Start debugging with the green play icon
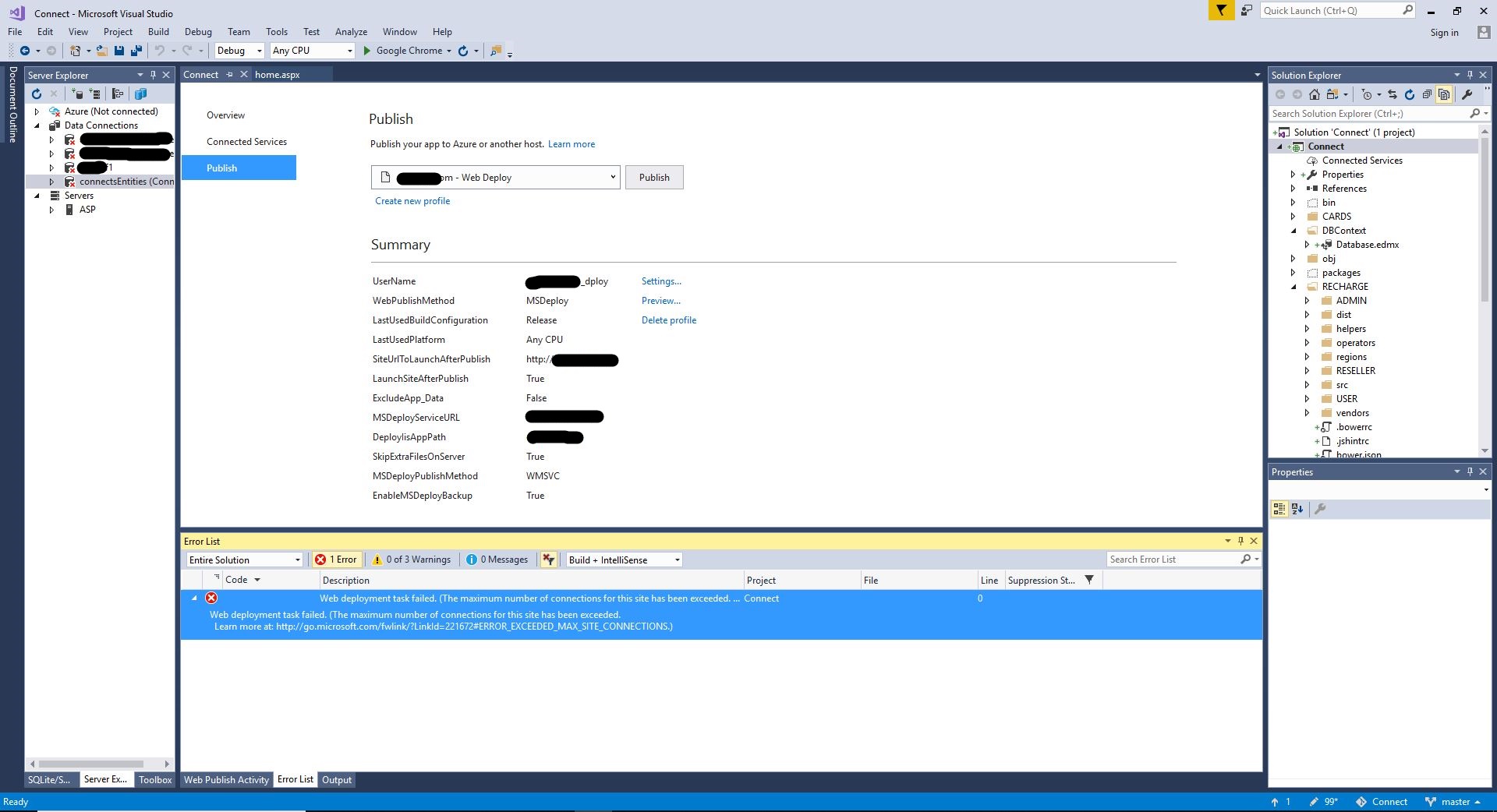Viewport: 1497px width, 812px height. click(367, 51)
